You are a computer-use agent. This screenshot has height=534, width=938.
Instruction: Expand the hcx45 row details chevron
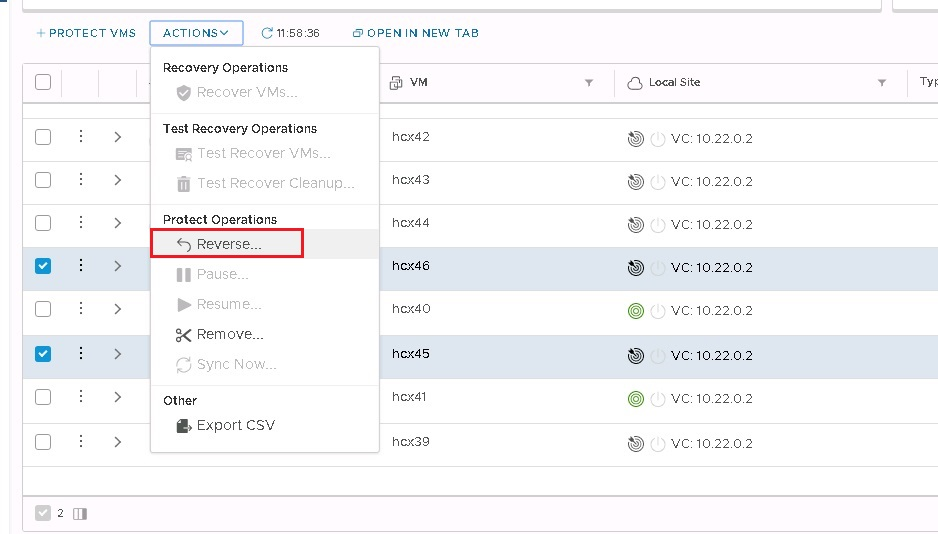[117, 354]
